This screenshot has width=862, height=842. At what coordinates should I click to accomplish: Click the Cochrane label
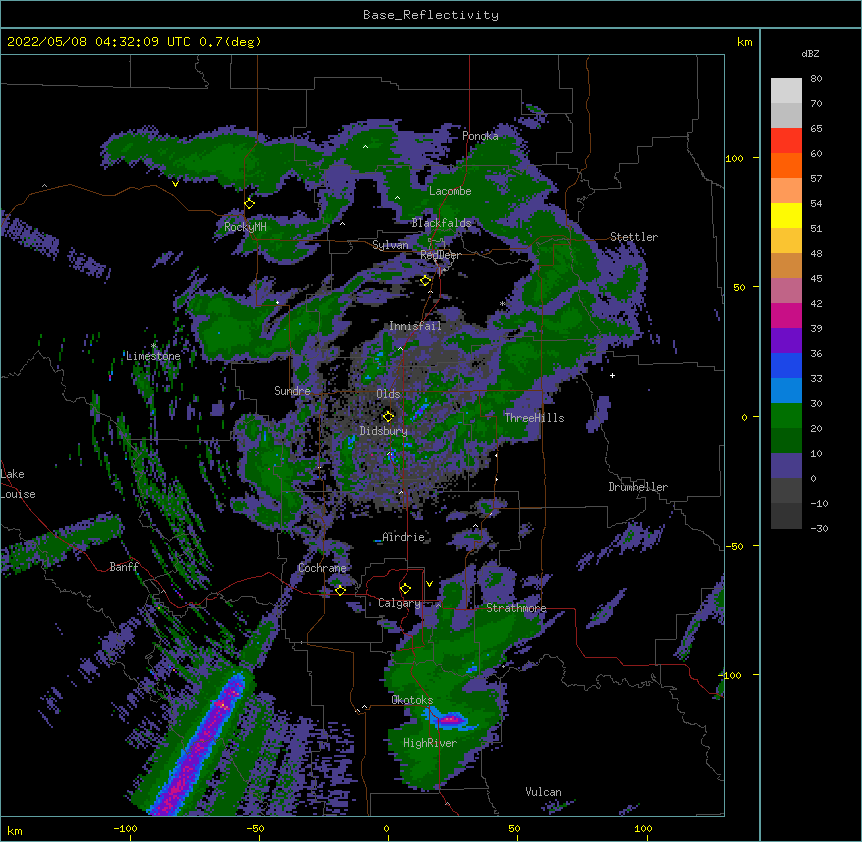click(x=322, y=568)
